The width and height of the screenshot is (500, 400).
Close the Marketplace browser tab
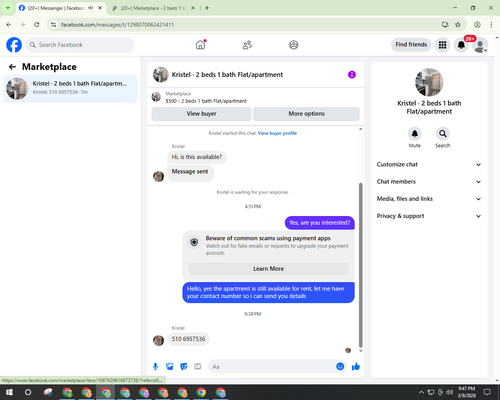(x=193, y=8)
